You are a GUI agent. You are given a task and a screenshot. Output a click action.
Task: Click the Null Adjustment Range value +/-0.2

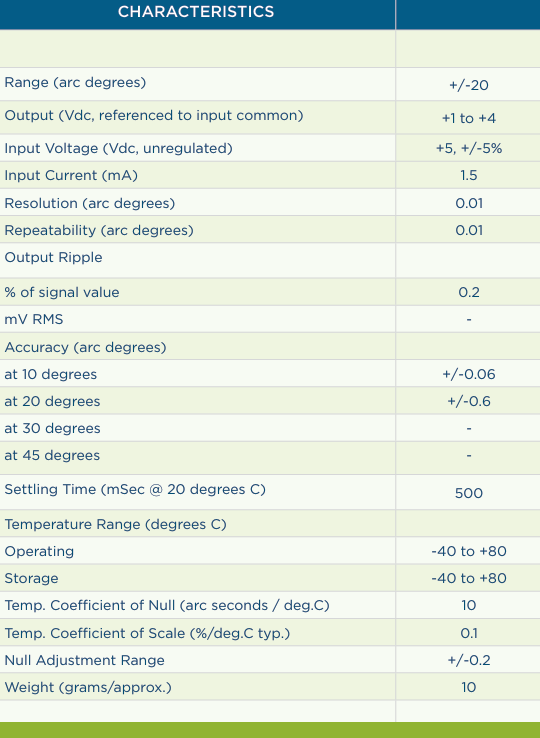[468, 660]
